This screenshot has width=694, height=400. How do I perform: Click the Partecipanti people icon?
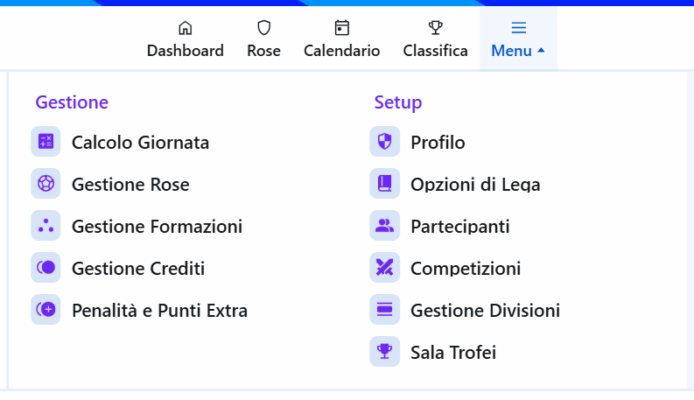click(385, 226)
